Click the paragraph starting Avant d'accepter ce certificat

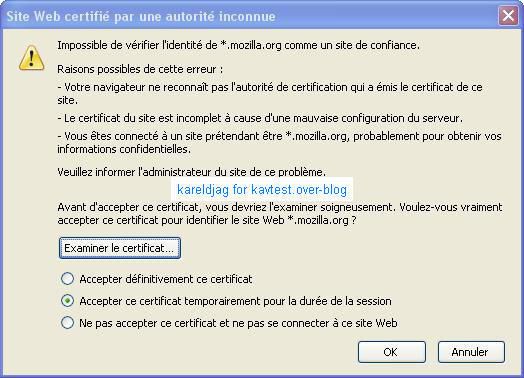[x=280, y=214]
